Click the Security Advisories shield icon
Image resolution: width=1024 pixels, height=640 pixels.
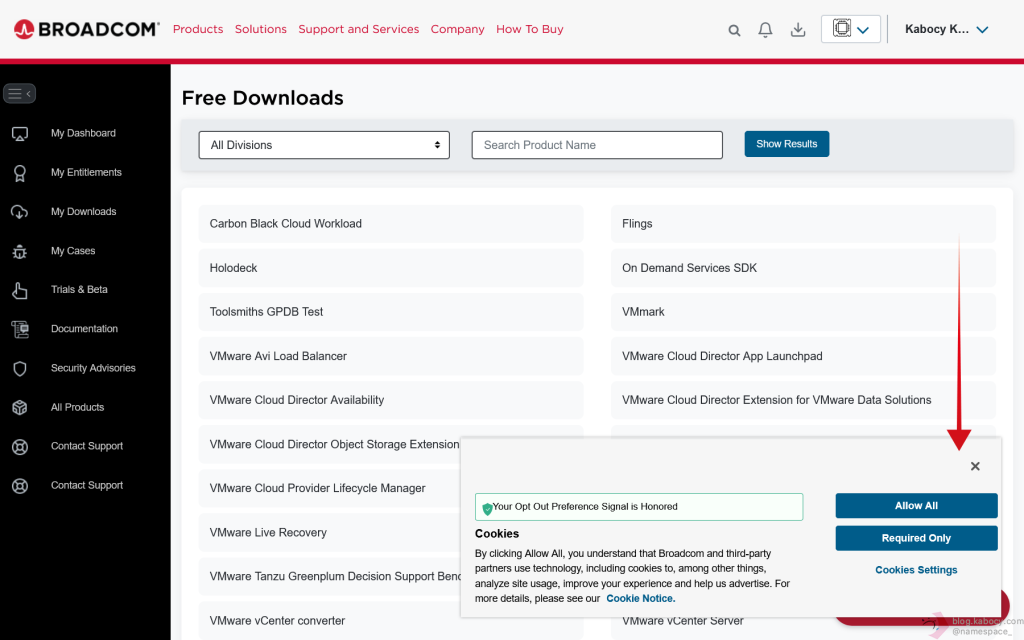click(19, 369)
